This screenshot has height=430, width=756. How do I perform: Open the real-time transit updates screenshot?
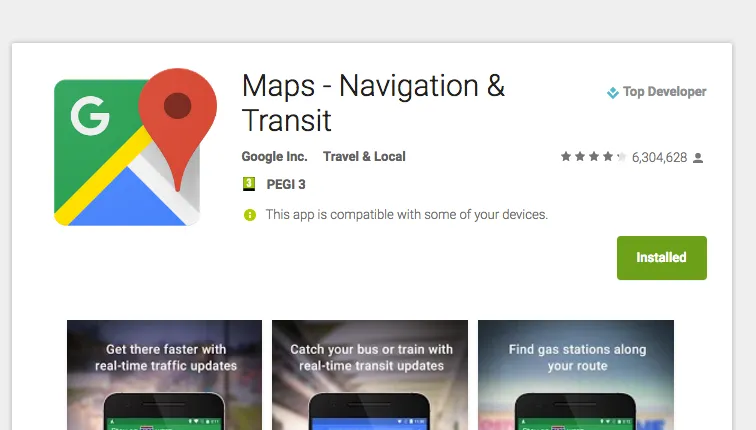pyautogui.click(x=370, y=375)
